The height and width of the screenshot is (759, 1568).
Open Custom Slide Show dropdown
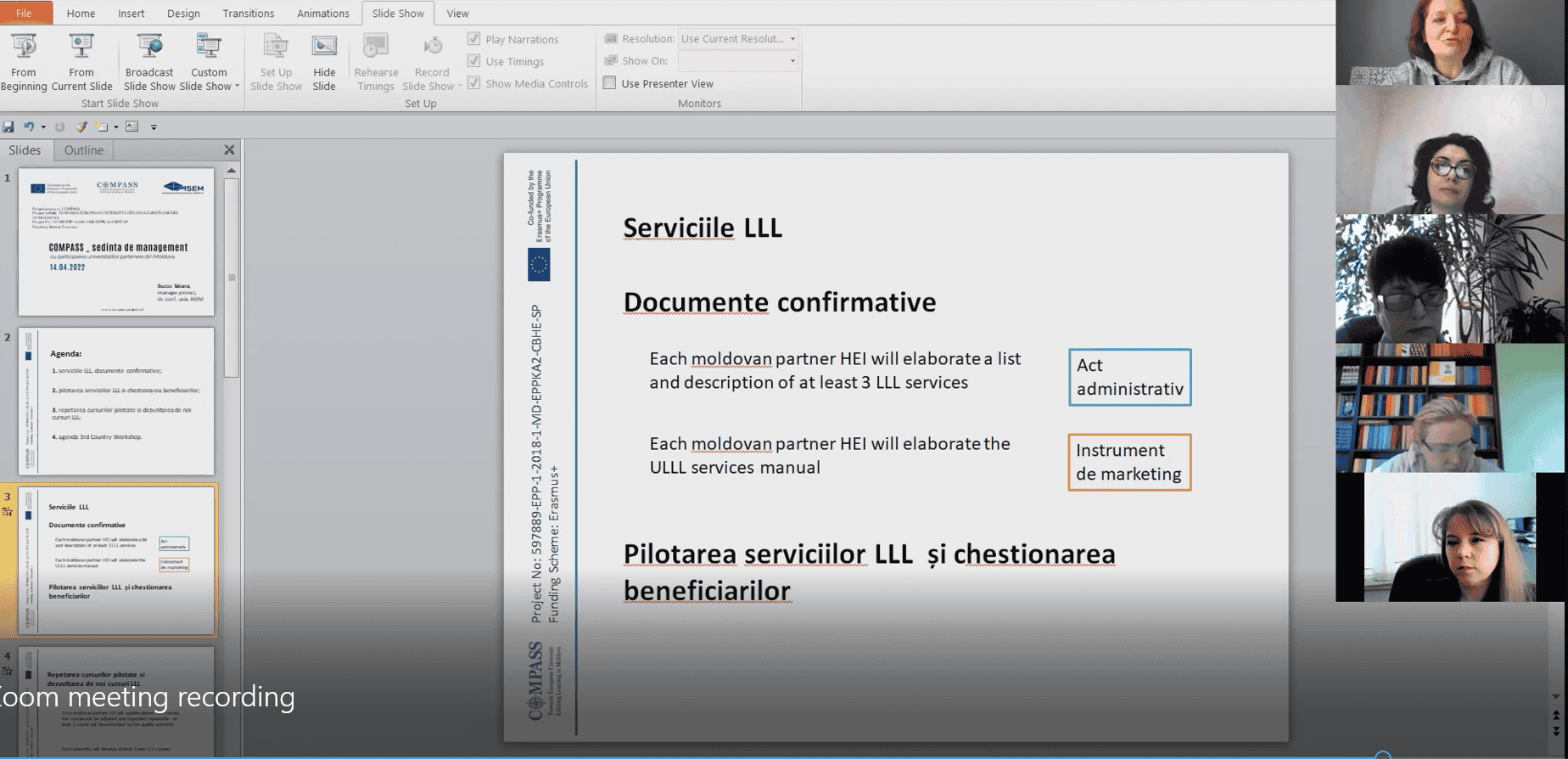point(209,62)
